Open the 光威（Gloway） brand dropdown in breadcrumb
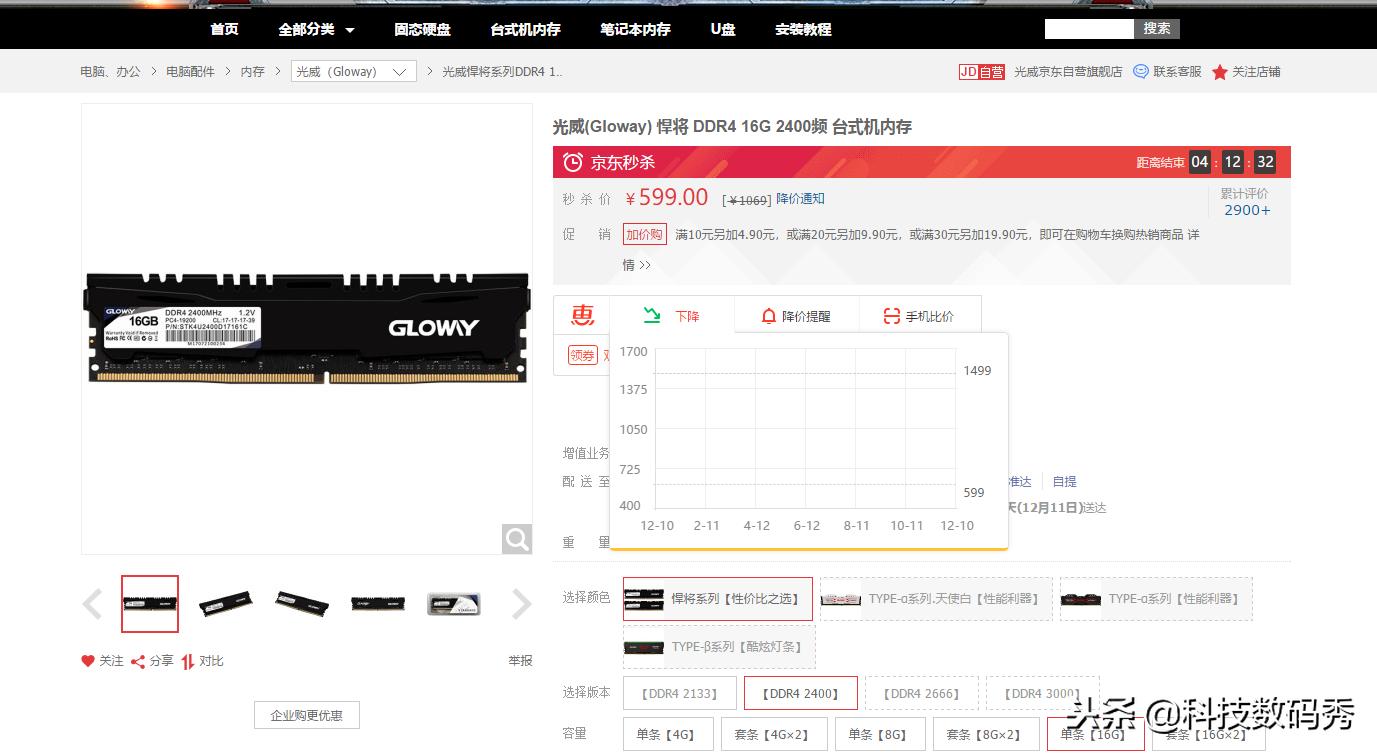1377x753 pixels. pyautogui.click(x=354, y=72)
